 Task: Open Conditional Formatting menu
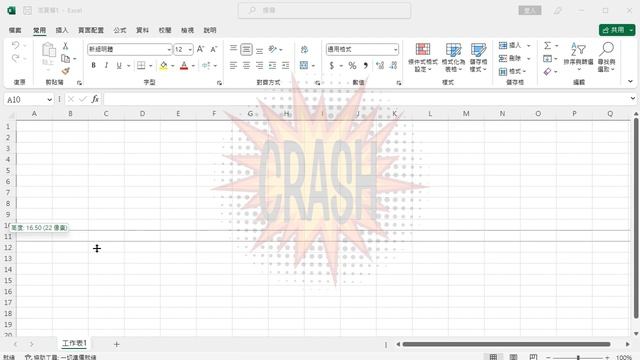pyautogui.click(x=423, y=57)
